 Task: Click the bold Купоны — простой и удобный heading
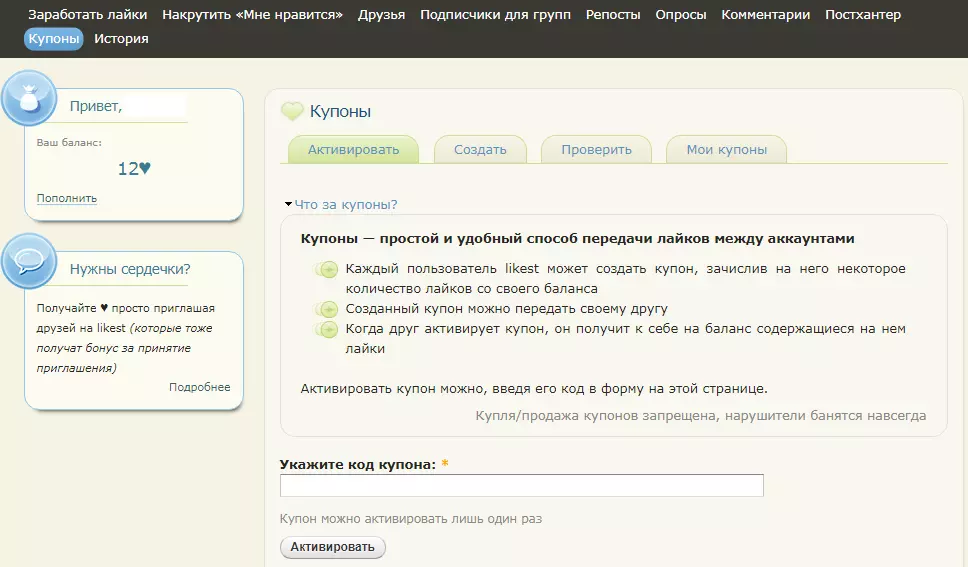coord(577,238)
